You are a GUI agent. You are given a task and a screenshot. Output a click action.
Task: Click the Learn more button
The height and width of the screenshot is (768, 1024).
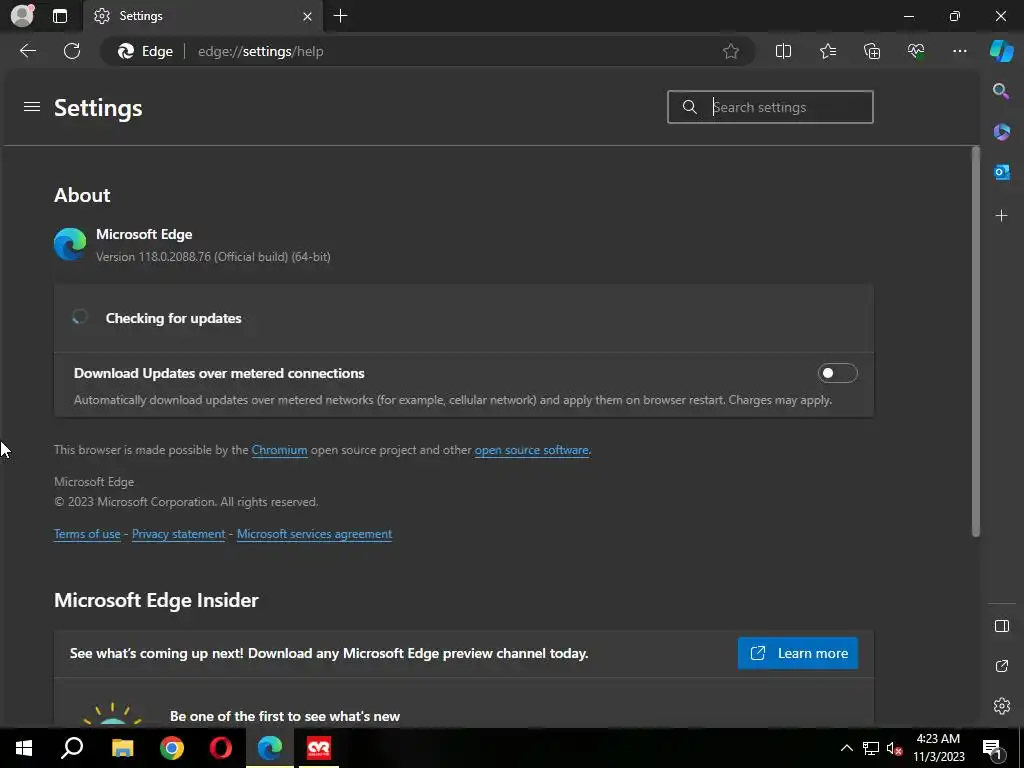[797, 653]
